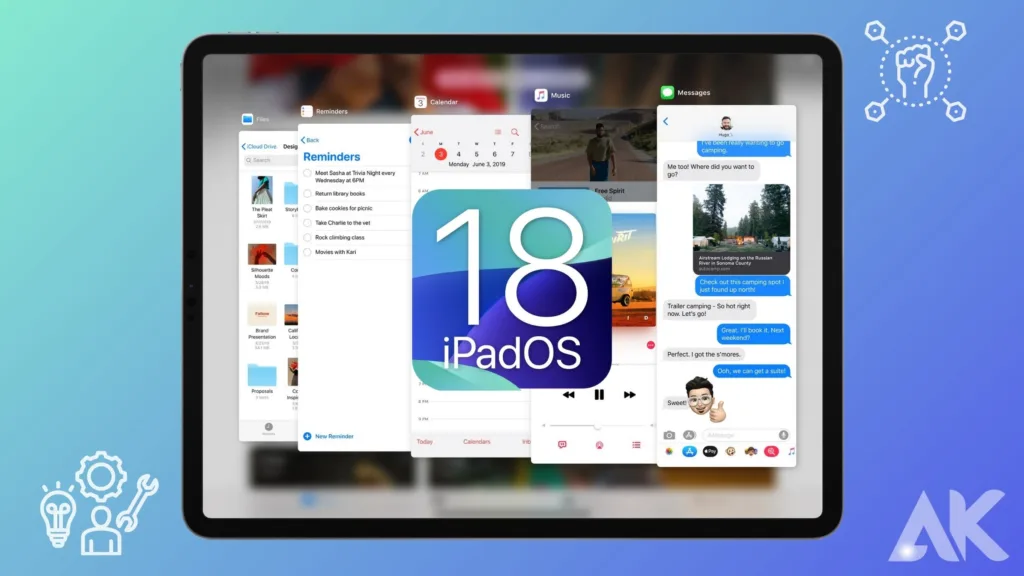Open 'The Pleat Skirt' file in Files
1024x576 pixels.
262,201
